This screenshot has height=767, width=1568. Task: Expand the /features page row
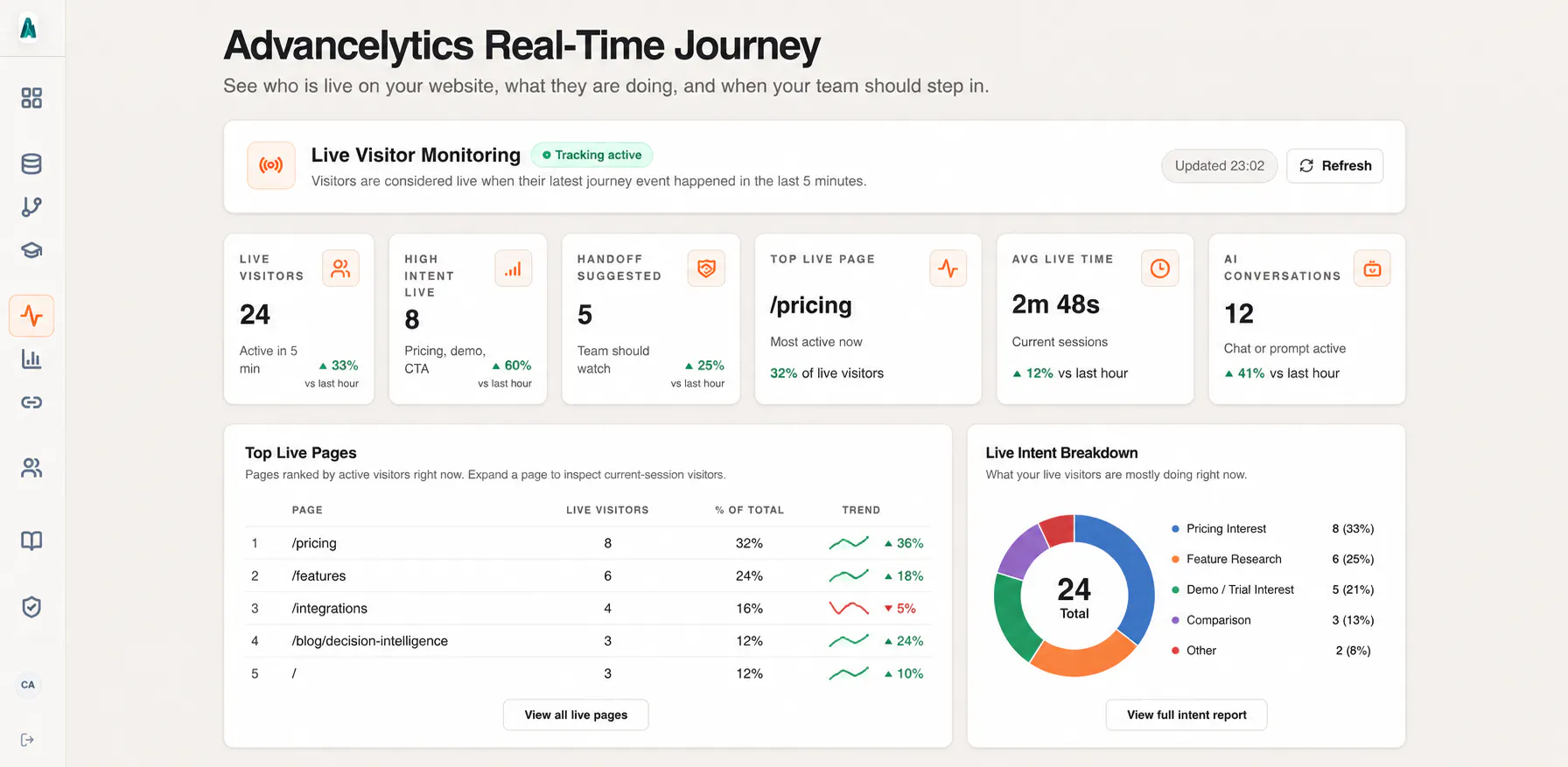tap(588, 575)
